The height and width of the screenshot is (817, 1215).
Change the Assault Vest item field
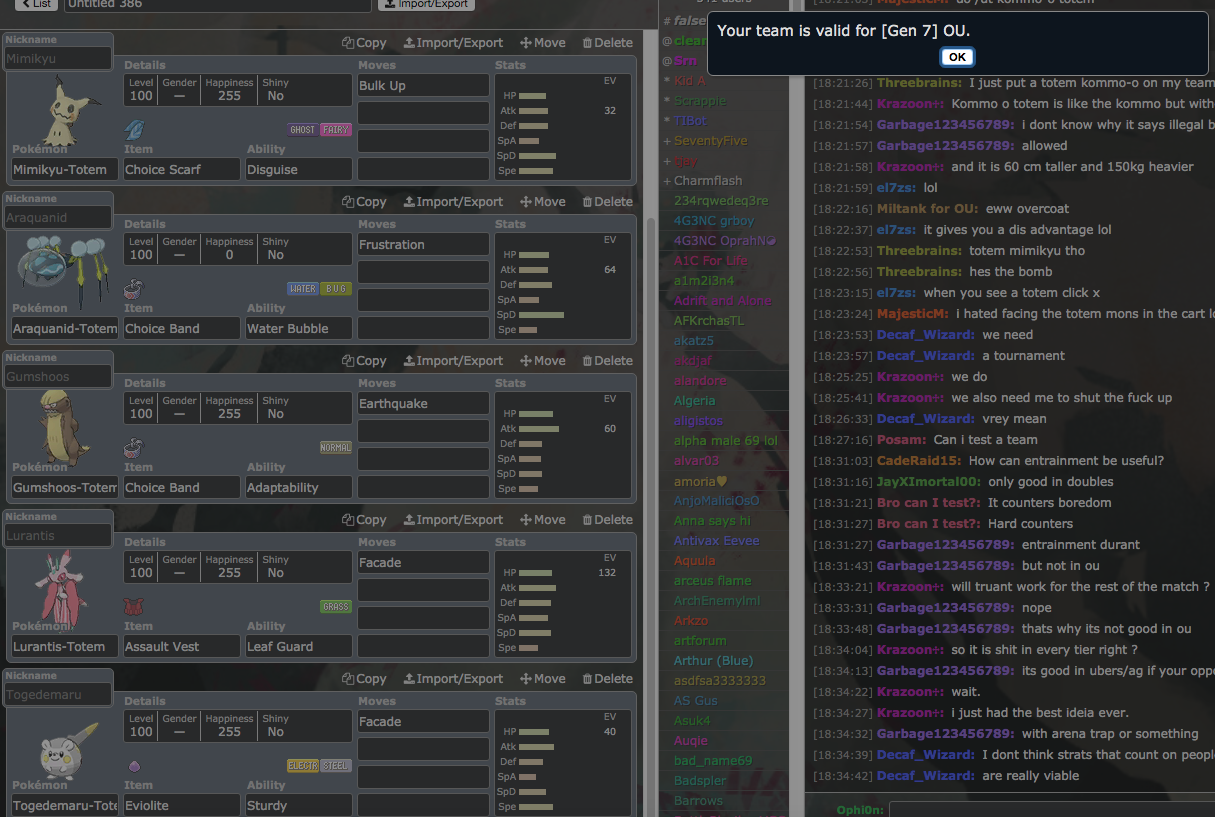[182, 646]
